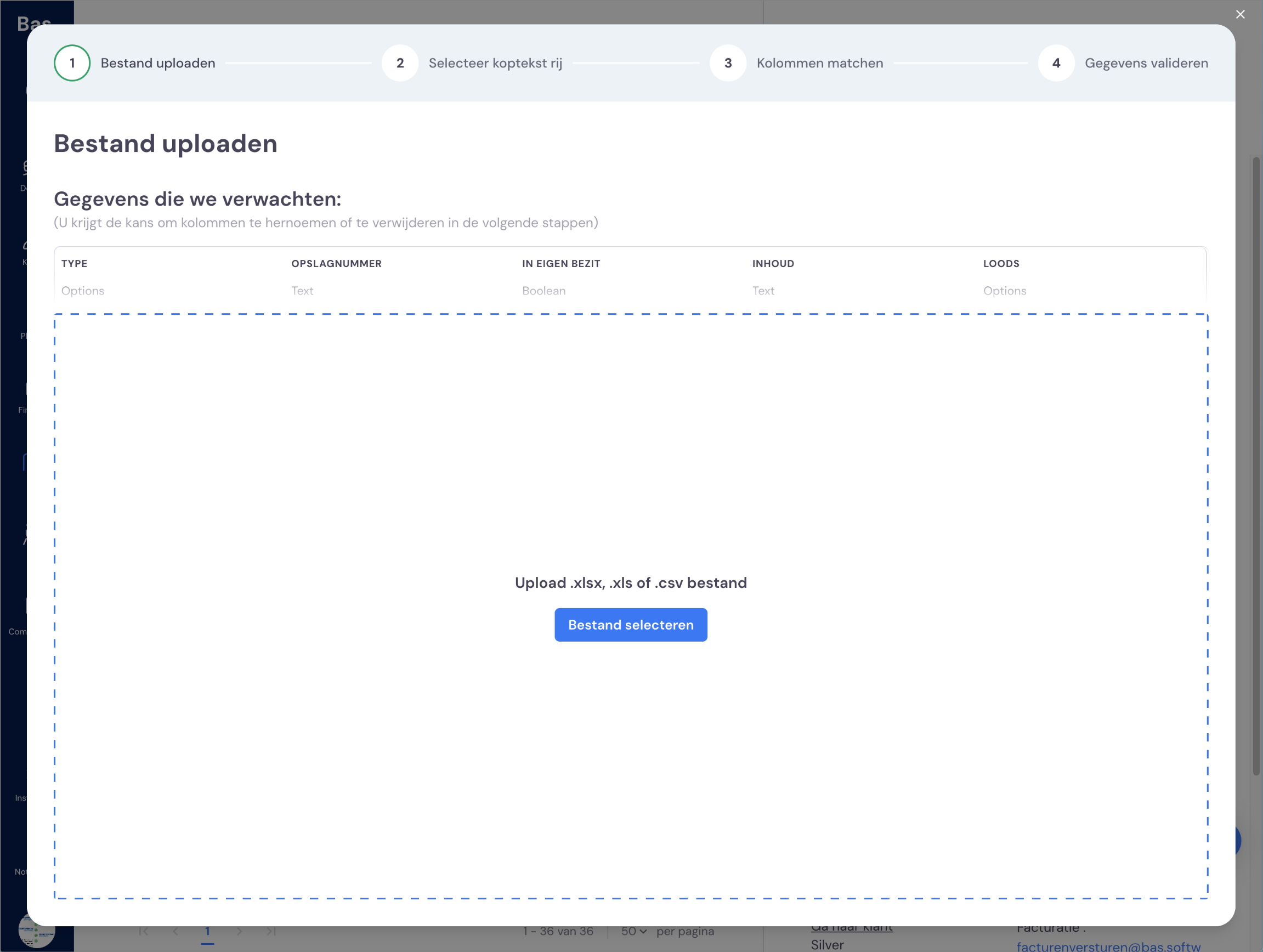The height and width of the screenshot is (952, 1263).
Task: Open the 50 per pagina dropdown
Action: click(x=634, y=932)
